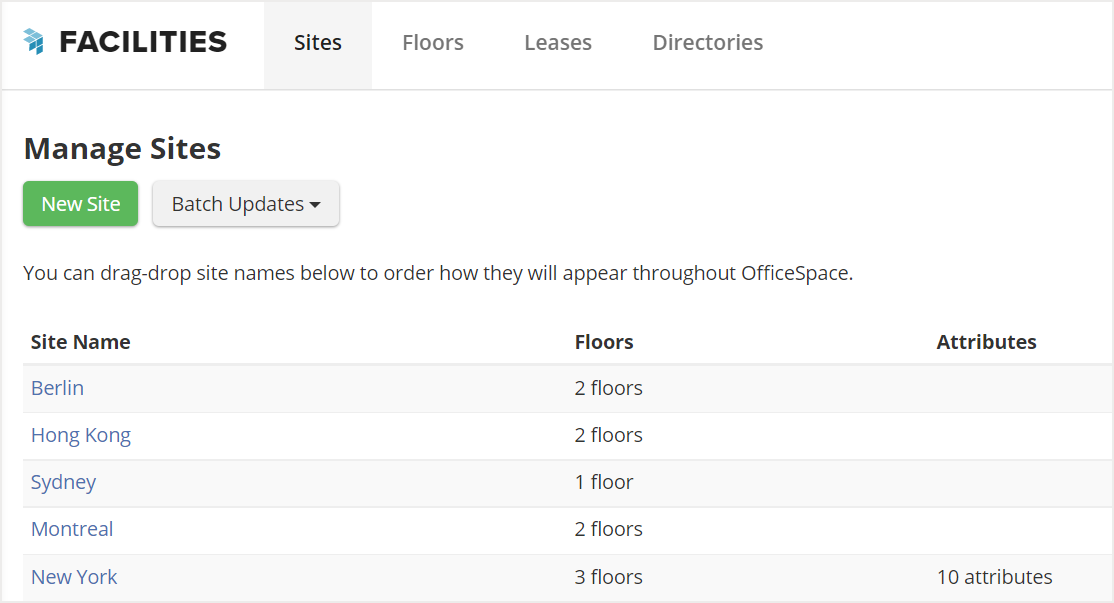Viewport: 1114px width, 603px height.
Task: Select the Sydney site link
Action: (x=63, y=482)
